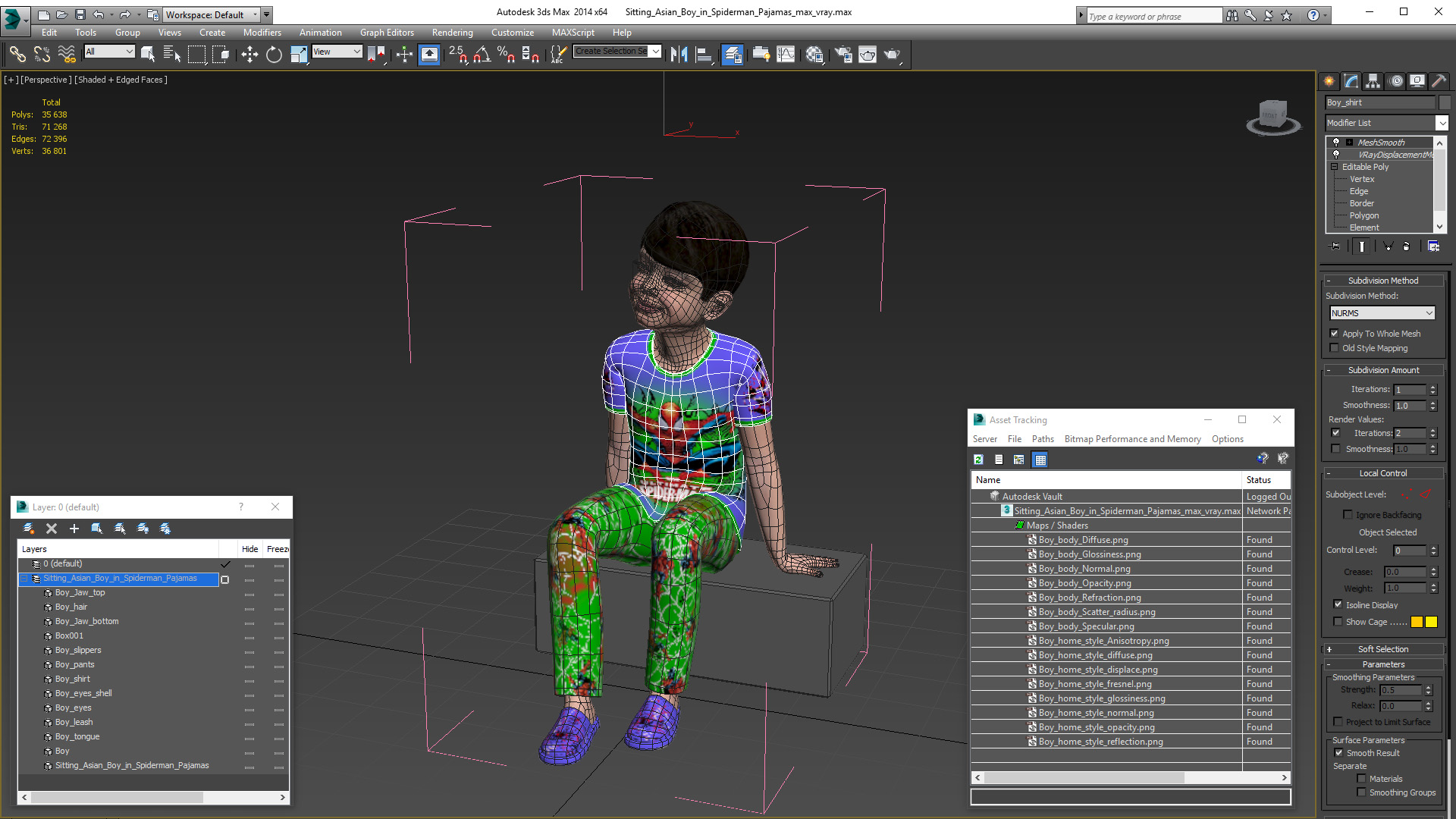Viewport: 1456px width, 819px height.
Task: Click Add Selected Objects plus icon
Action: pos(74,529)
